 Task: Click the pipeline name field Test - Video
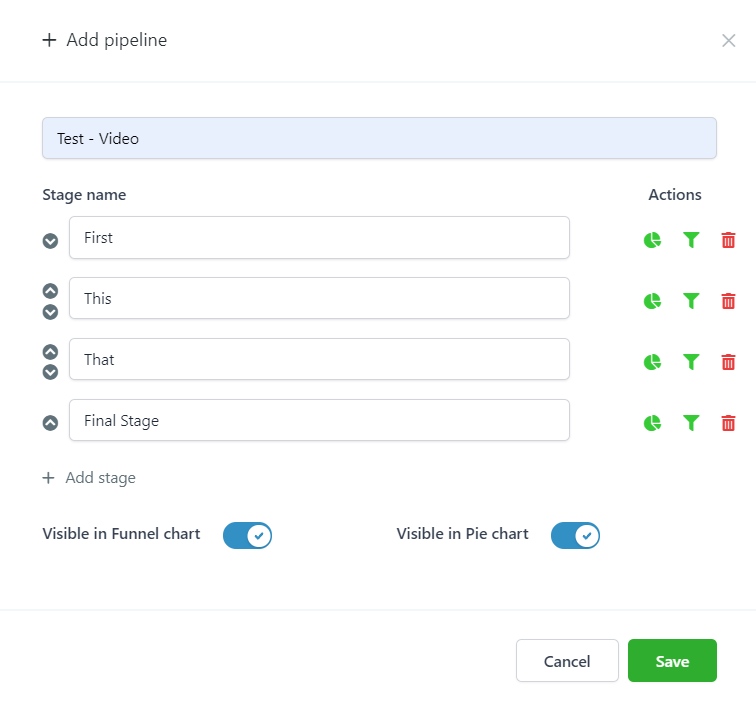pyautogui.click(x=379, y=138)
